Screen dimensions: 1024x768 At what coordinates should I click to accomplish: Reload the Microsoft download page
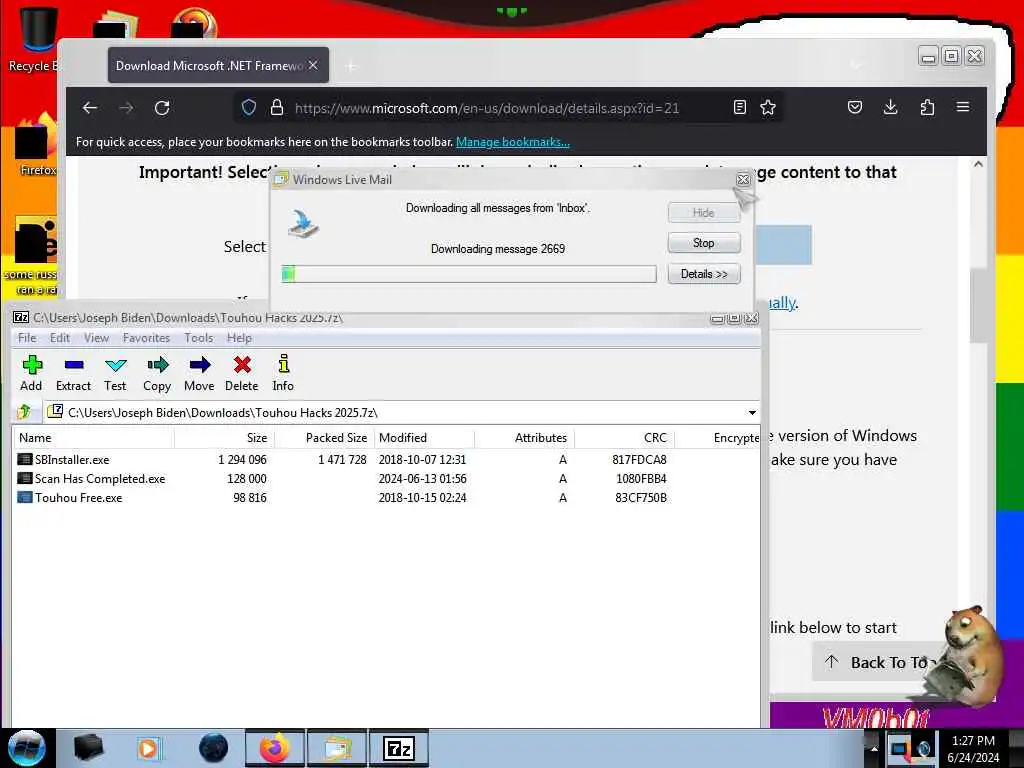[162, 108]
